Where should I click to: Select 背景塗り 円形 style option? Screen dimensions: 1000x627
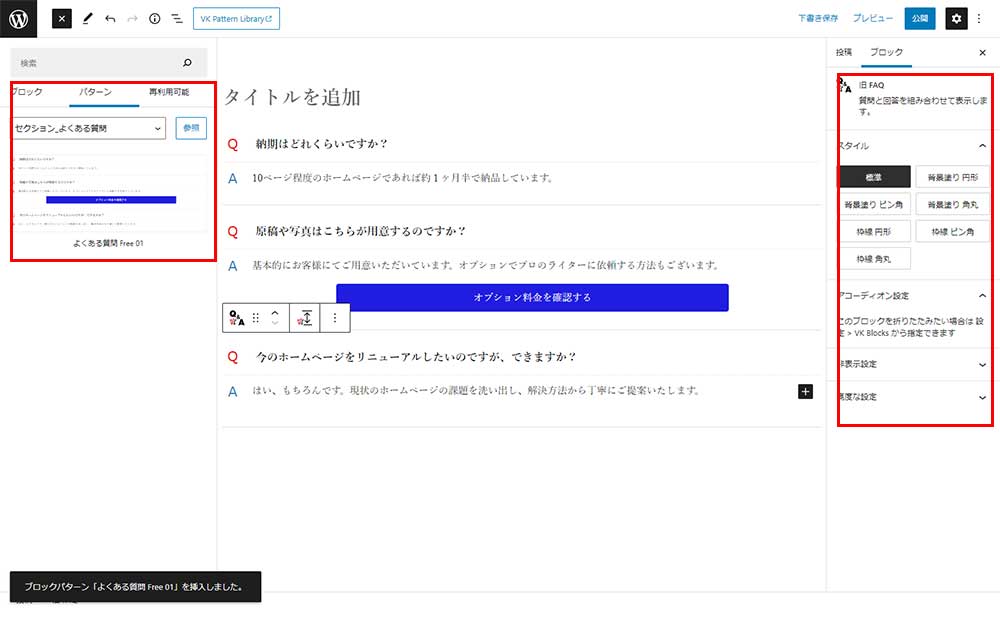coord(952,176)
